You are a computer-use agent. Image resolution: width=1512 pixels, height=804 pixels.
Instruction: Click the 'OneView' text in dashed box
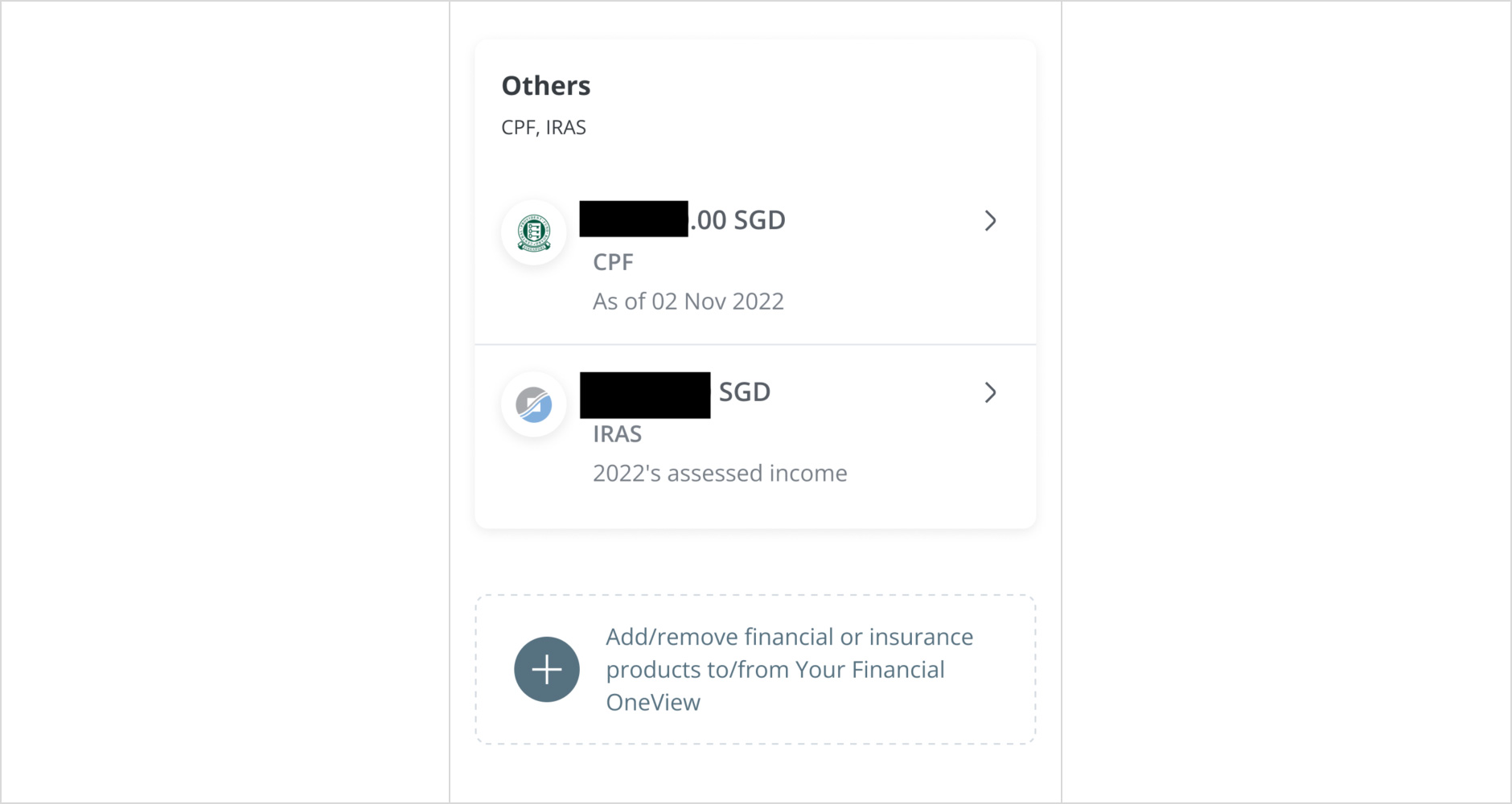coord(653,703)
